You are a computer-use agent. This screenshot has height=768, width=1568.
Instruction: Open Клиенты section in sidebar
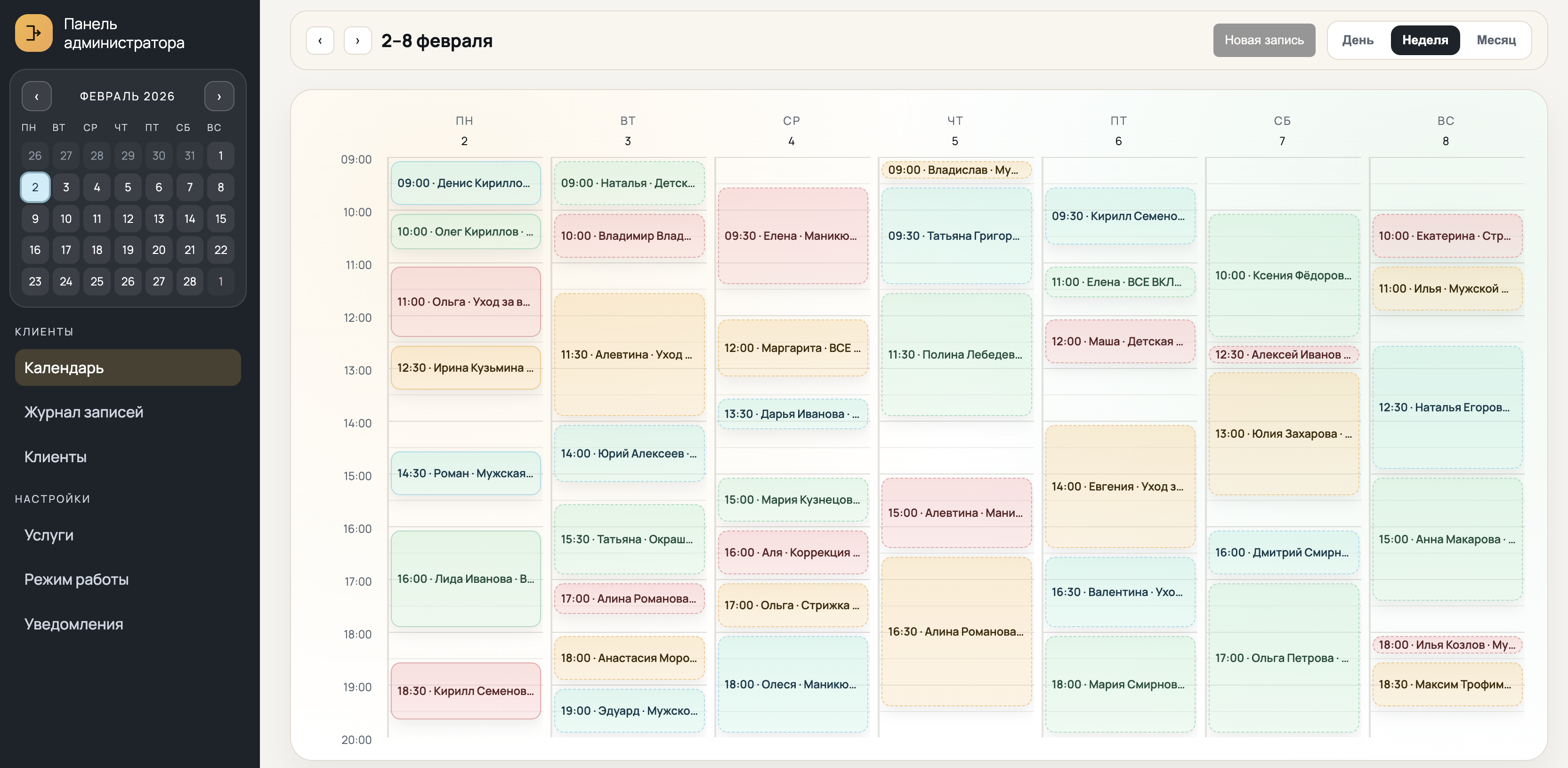(56, 457)
